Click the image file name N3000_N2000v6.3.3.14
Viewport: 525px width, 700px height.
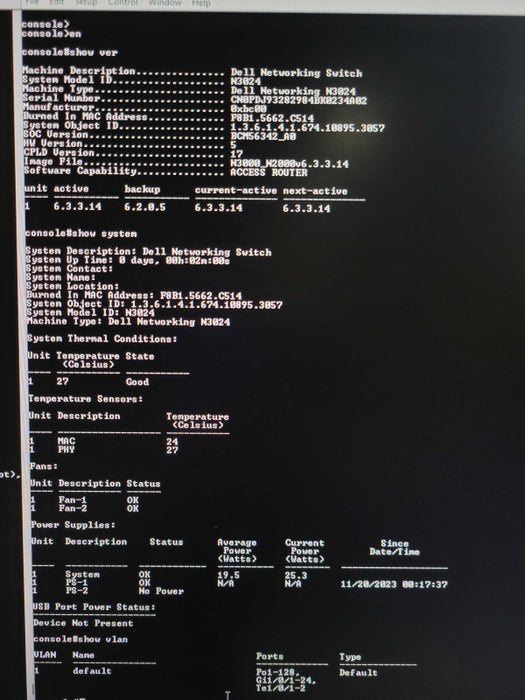coord(289,164)
